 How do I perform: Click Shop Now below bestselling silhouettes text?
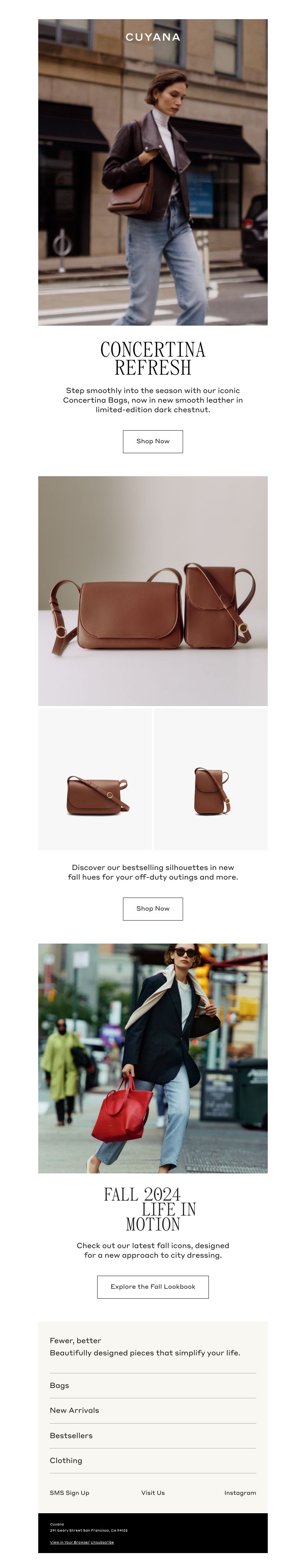153,908
